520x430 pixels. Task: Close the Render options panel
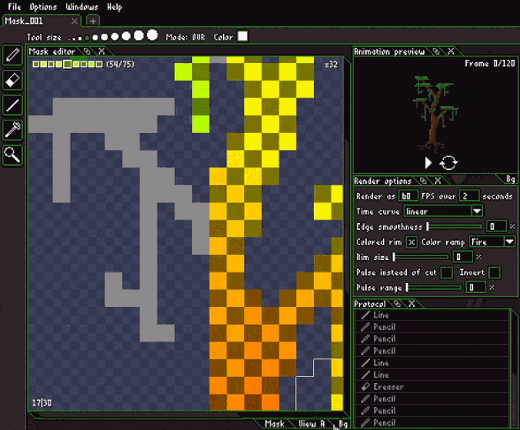[x=438, y=181]
